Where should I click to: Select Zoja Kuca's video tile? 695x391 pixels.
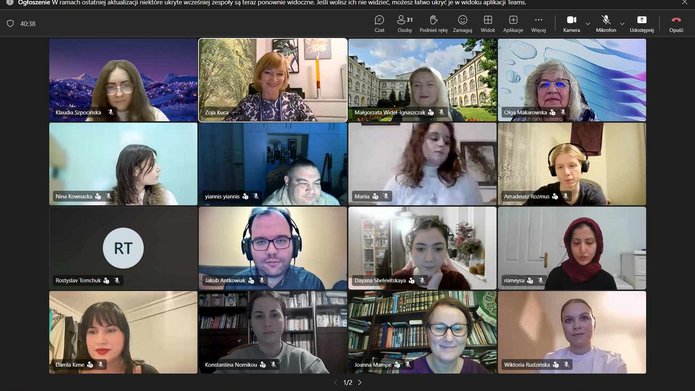pyautogui.click(x=273, y=80)
